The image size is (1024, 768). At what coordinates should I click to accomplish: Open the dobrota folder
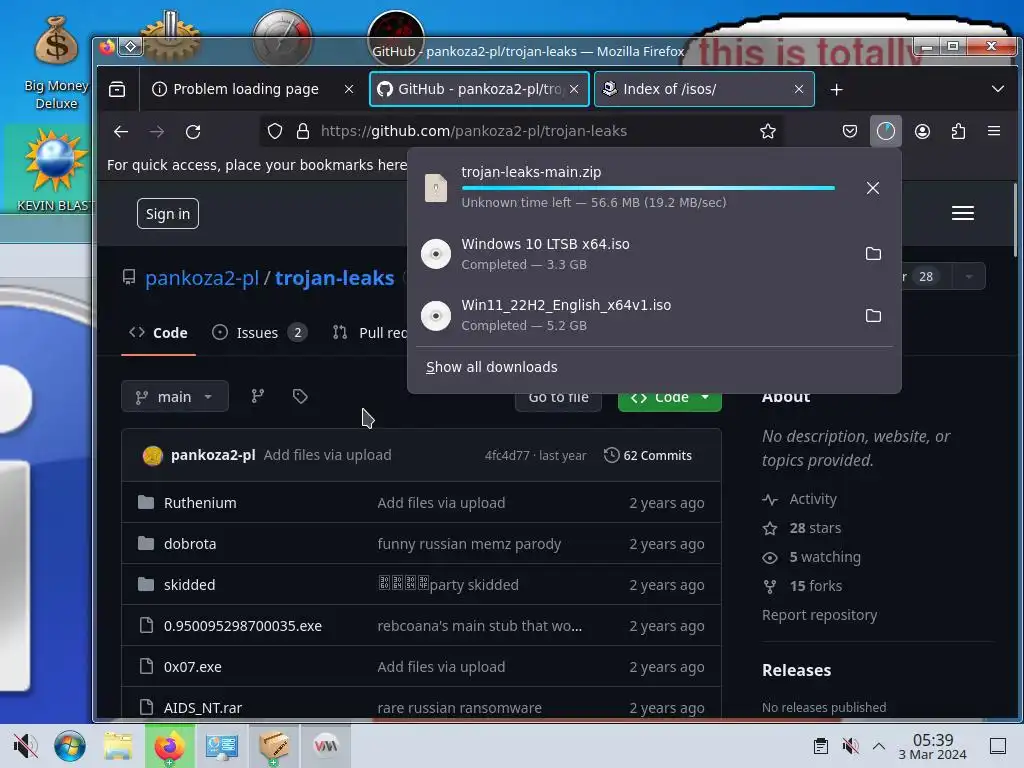pyautogui.click(x=190, y=544)
